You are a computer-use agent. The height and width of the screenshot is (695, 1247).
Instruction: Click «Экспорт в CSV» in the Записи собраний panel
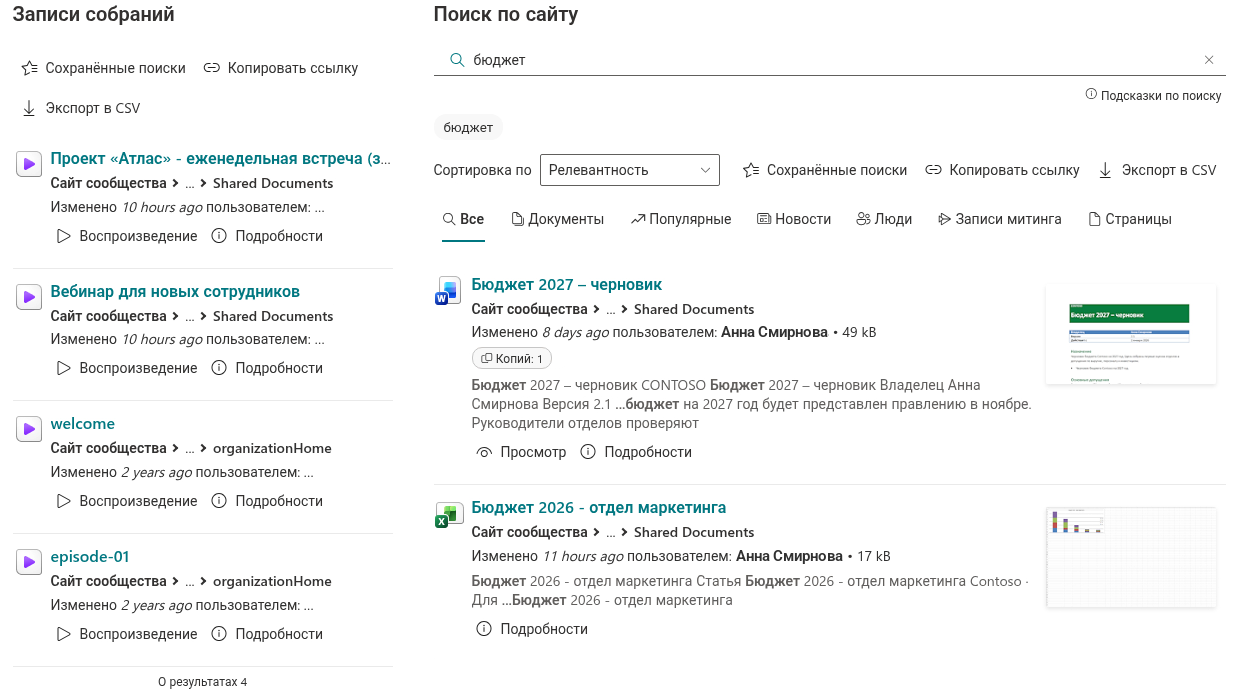(x=81, y=108)
